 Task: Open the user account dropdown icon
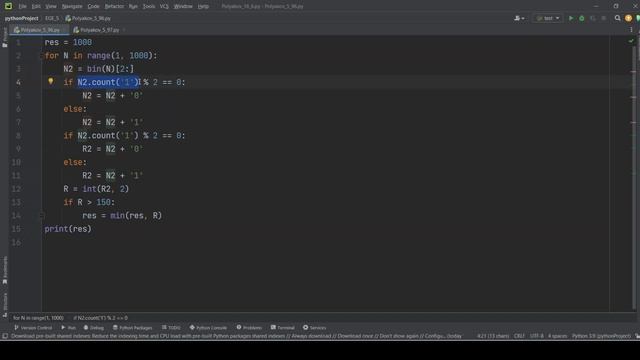coord(519,18)
